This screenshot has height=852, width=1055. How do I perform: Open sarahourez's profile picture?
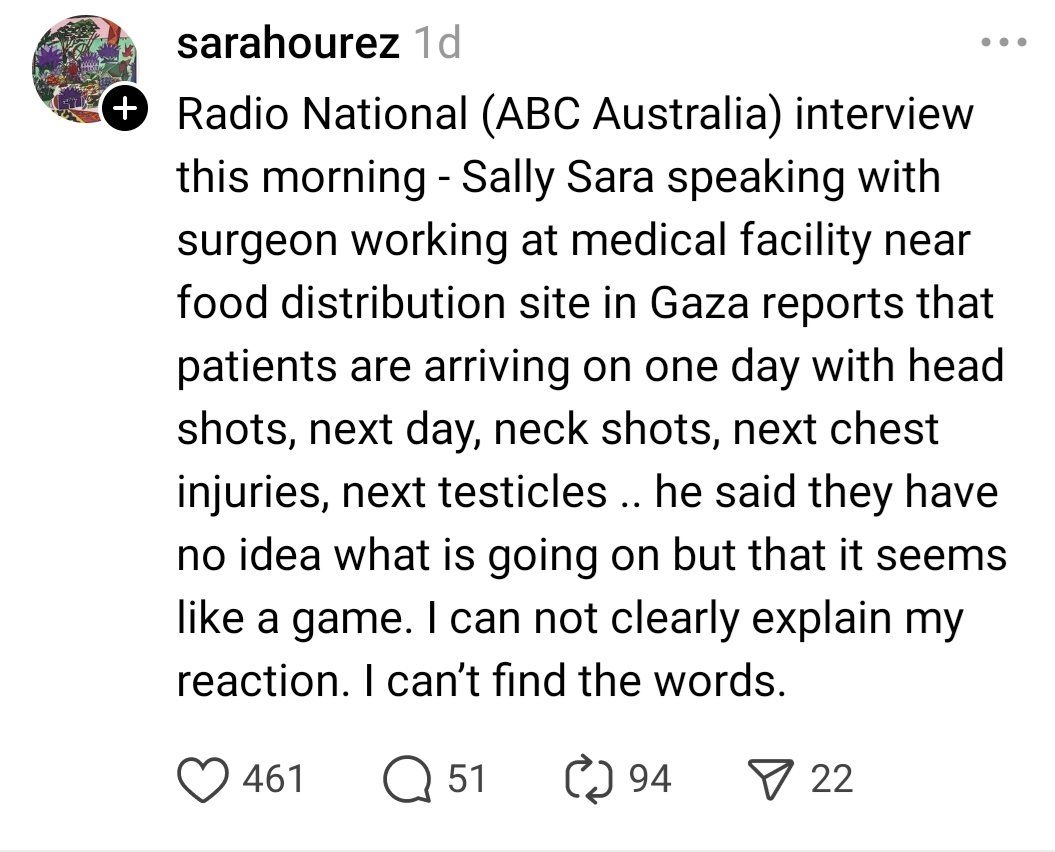click(x=82, y=70)
